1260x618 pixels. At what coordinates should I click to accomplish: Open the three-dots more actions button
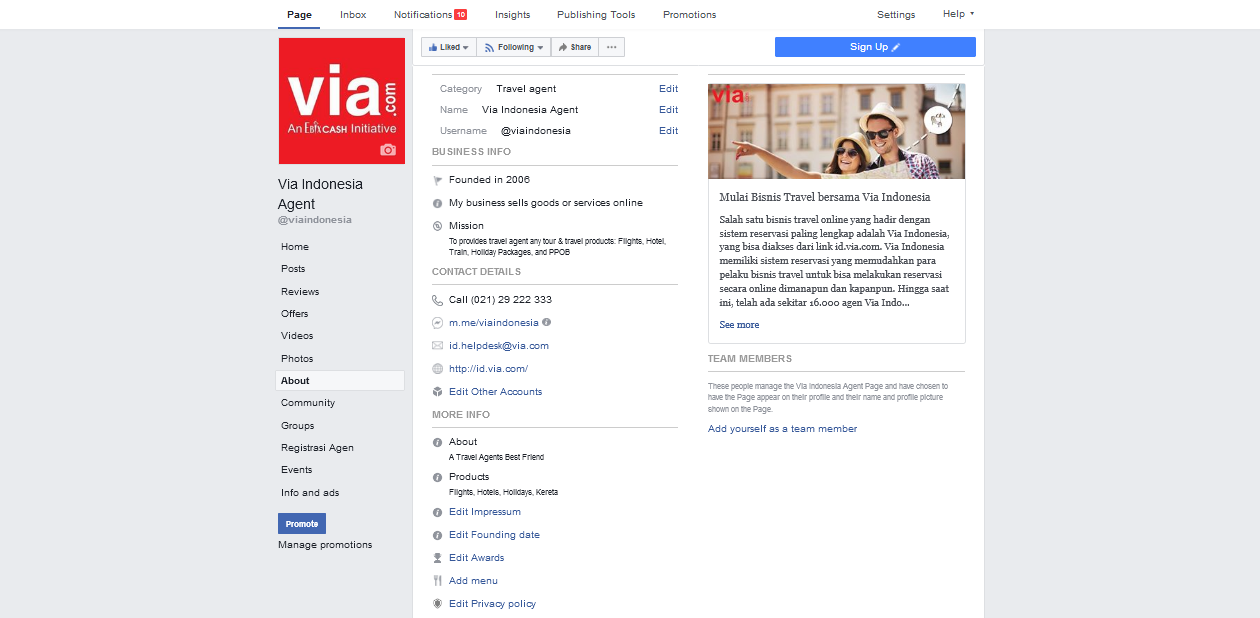pyautogui.click(x=612, y=47)
